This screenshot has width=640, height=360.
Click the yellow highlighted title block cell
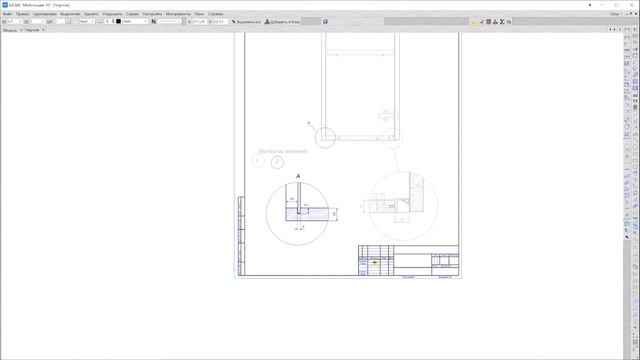coord(375,262)
